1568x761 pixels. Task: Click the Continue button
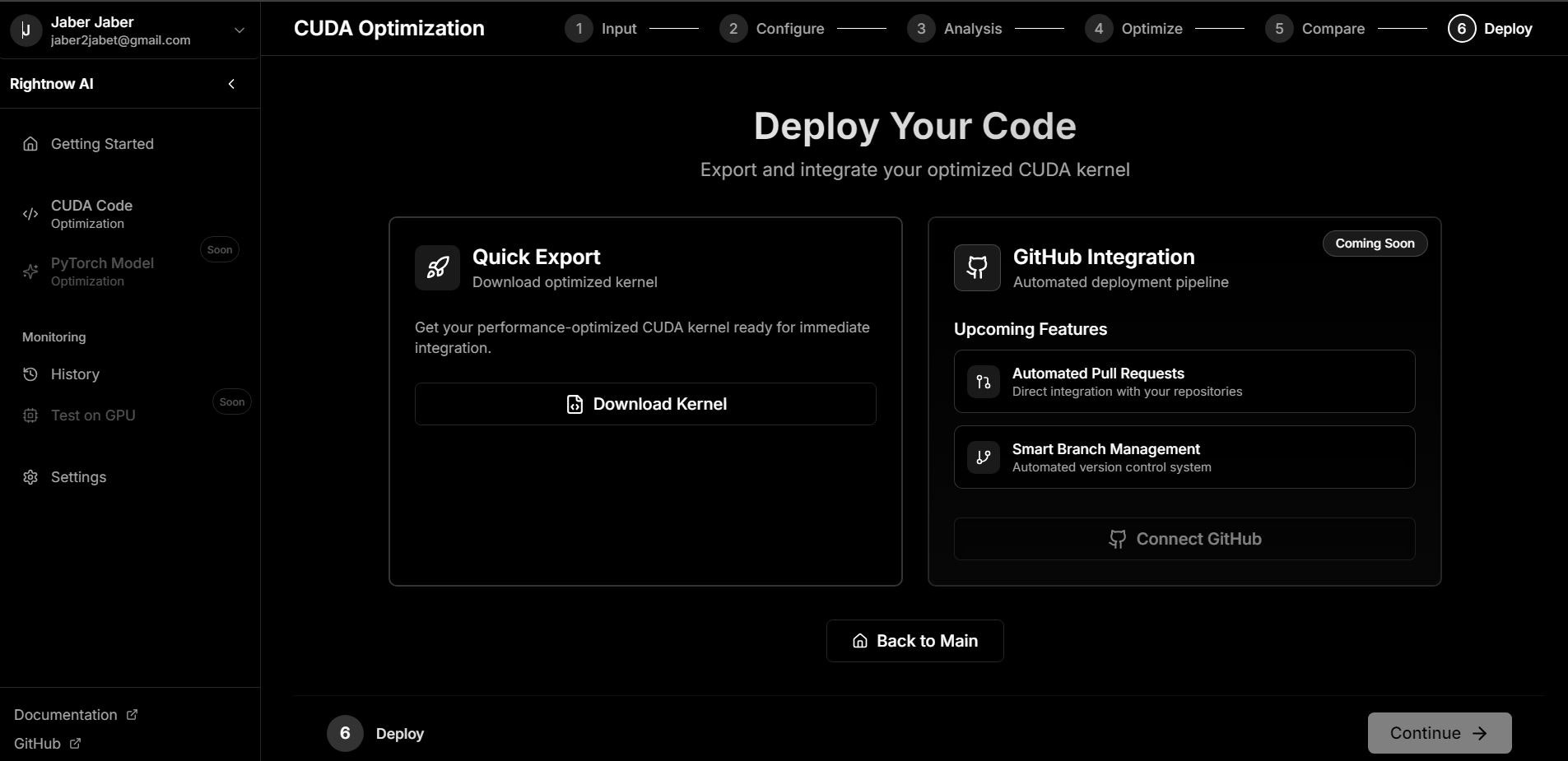click(x=1440, y=733)
